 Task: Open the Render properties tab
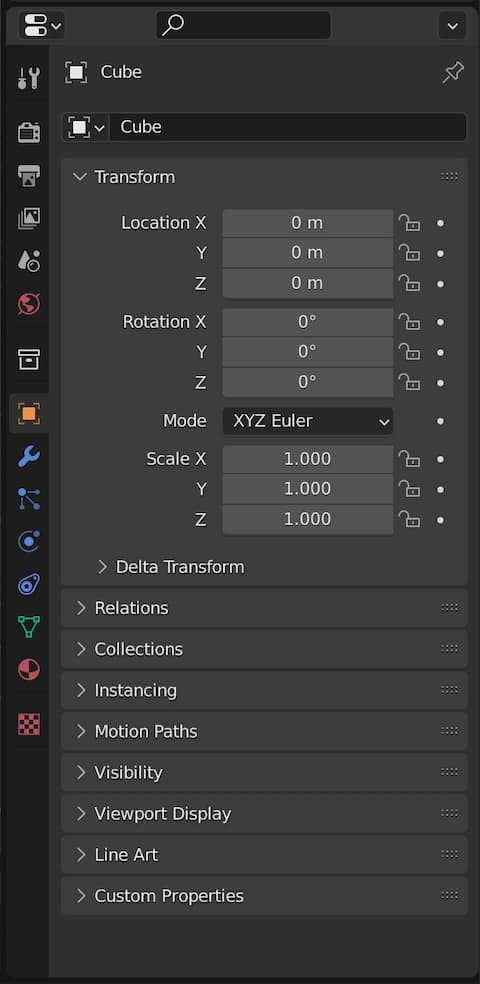coord(29,132)
